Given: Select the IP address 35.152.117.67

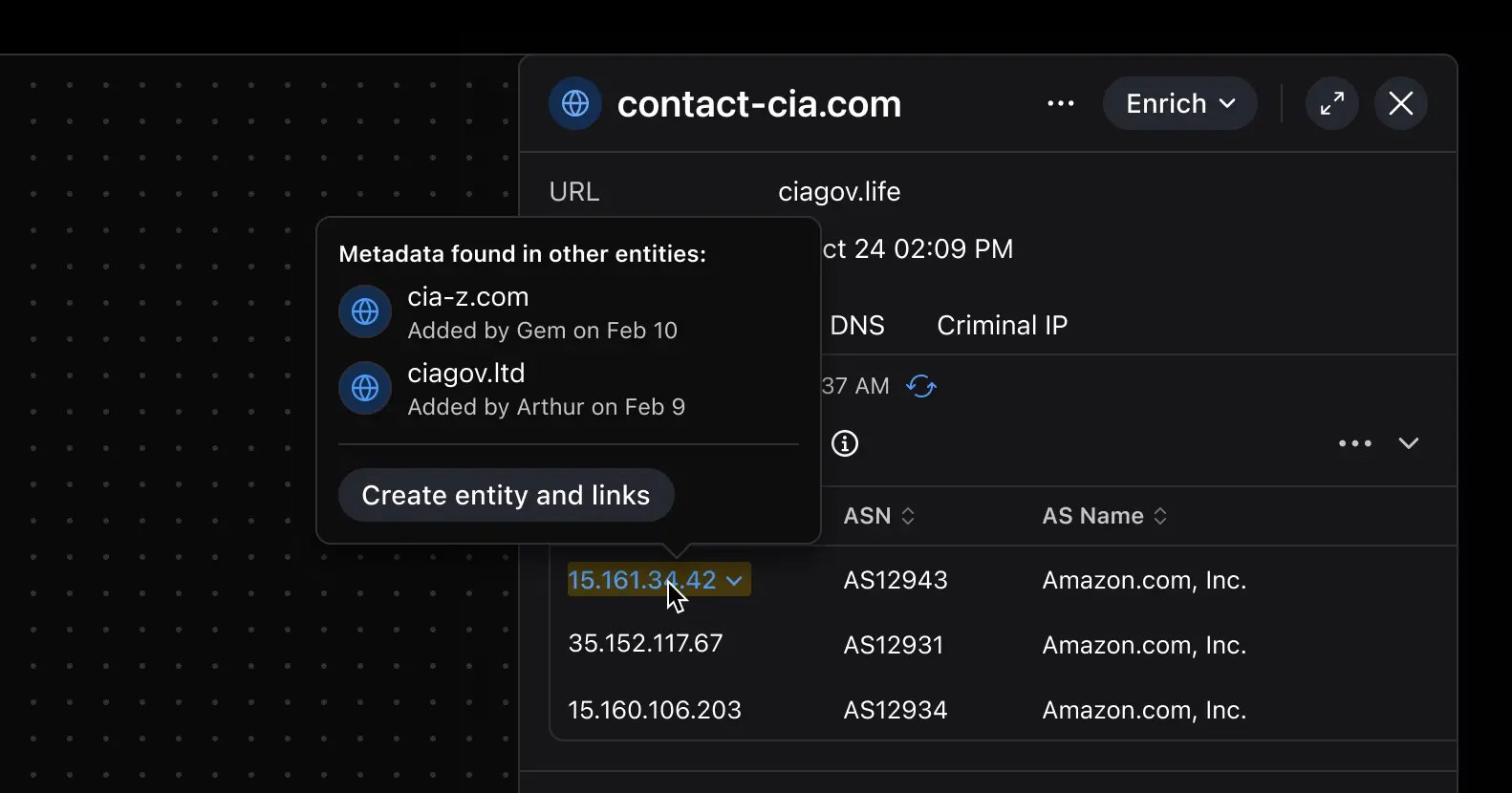Looking at the screenshot, I should point(645,644).
